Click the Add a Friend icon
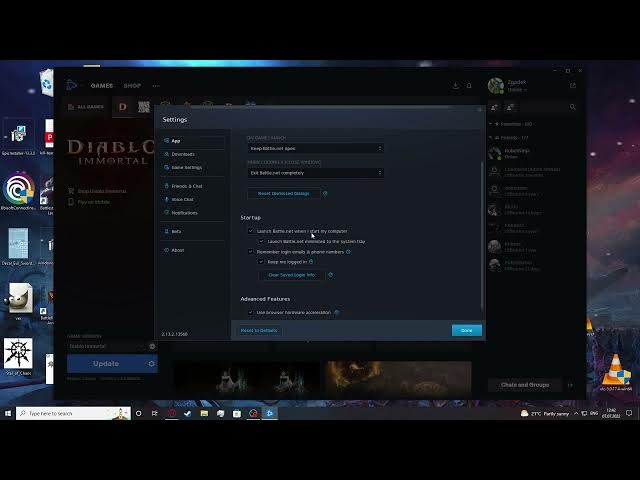Image resolution: width=640 pixels, height=480 pixels. click(495, 107)
